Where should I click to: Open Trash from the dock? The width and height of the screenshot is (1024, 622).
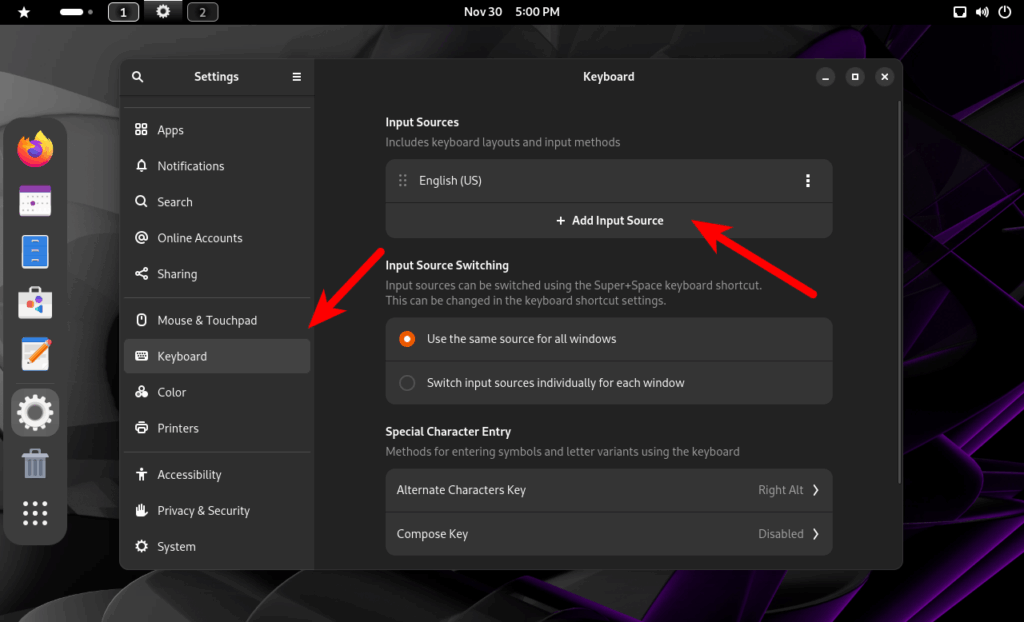coord(35,463)
